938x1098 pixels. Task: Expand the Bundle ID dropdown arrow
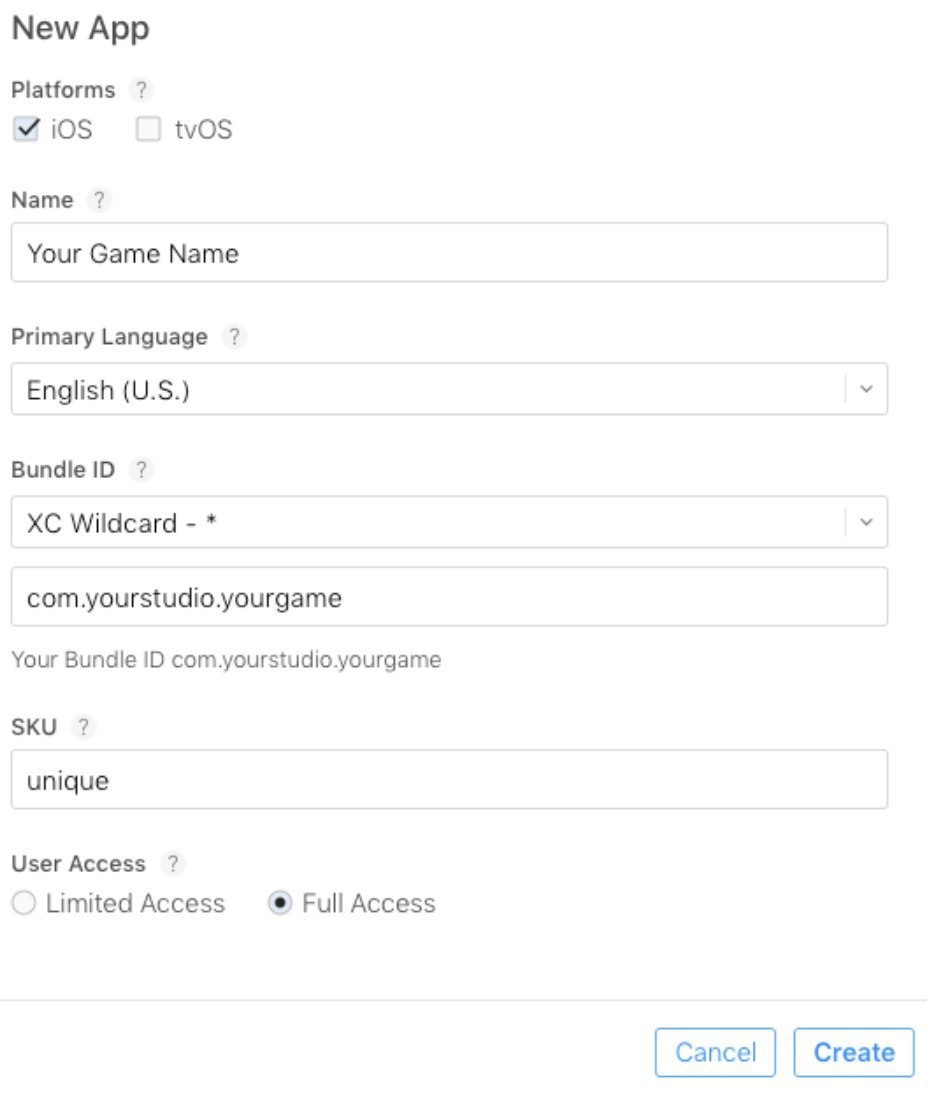point(866,522)
